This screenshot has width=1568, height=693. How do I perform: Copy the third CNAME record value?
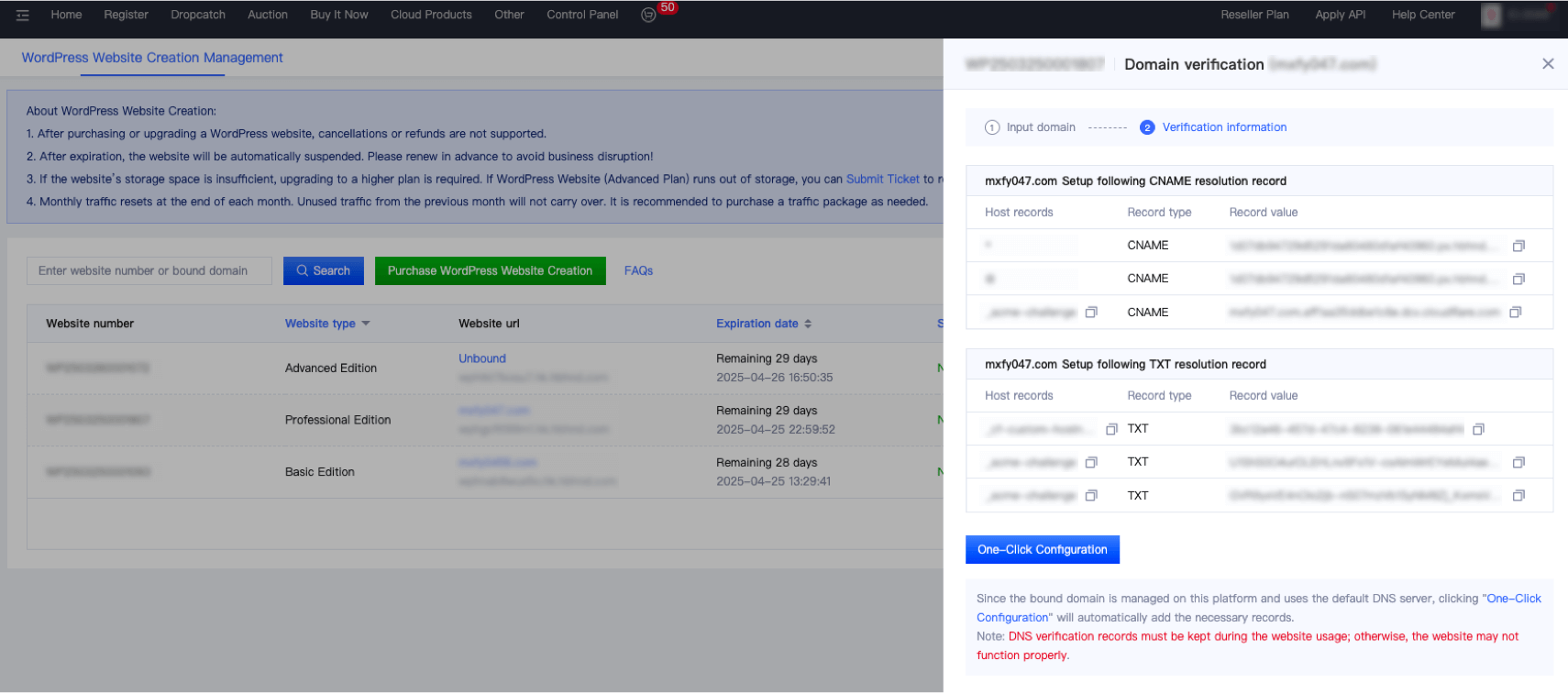(1515, 313)
